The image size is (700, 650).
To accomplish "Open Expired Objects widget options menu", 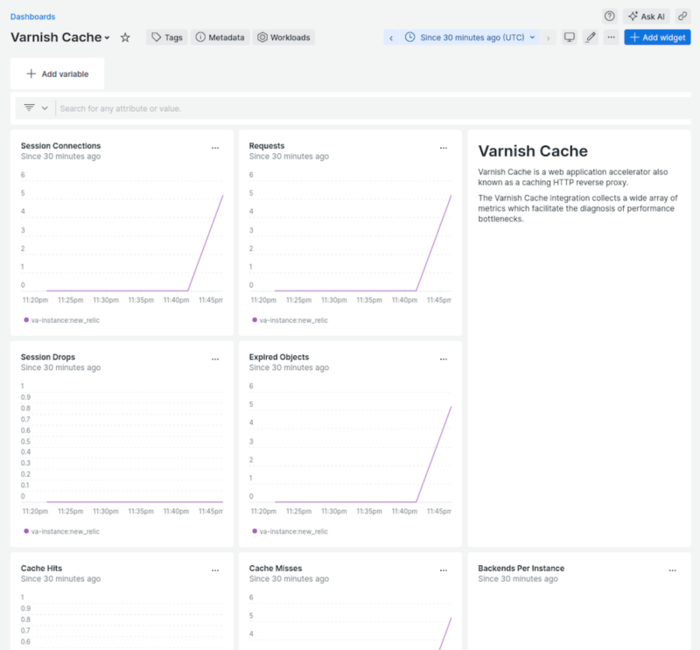I will pyautogui.click(x=443, y=359).
